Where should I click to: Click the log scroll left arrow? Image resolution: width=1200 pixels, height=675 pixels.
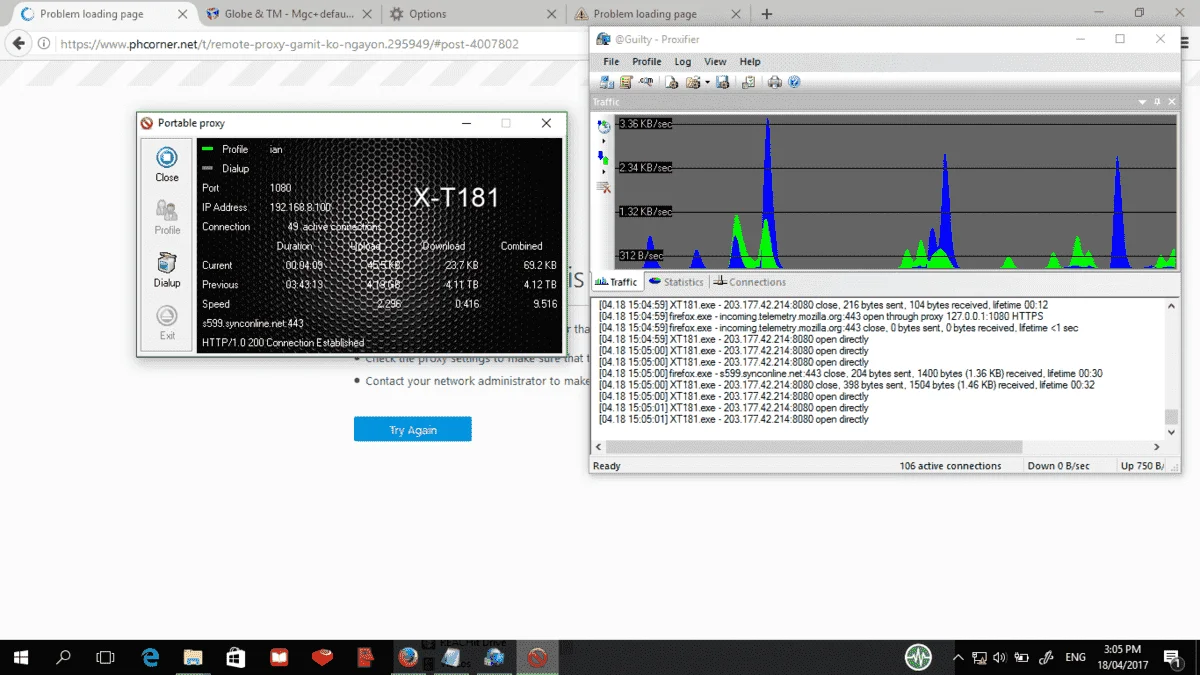pyautogui.click(x=599, y=447)
